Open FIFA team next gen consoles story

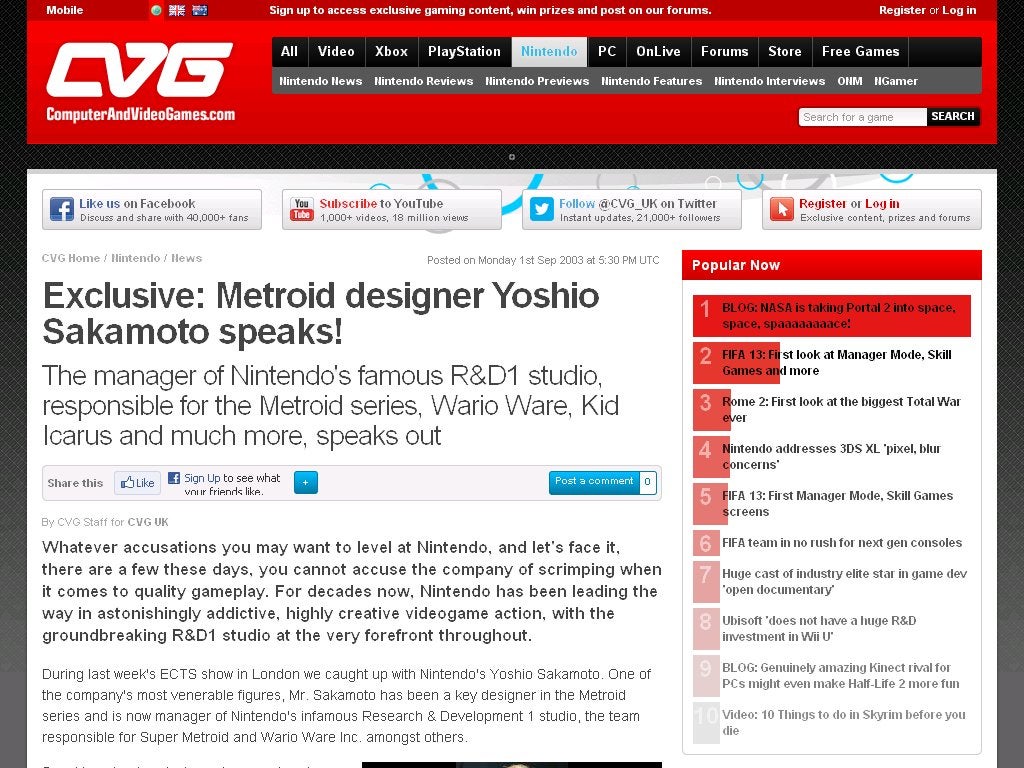point(842,543)
